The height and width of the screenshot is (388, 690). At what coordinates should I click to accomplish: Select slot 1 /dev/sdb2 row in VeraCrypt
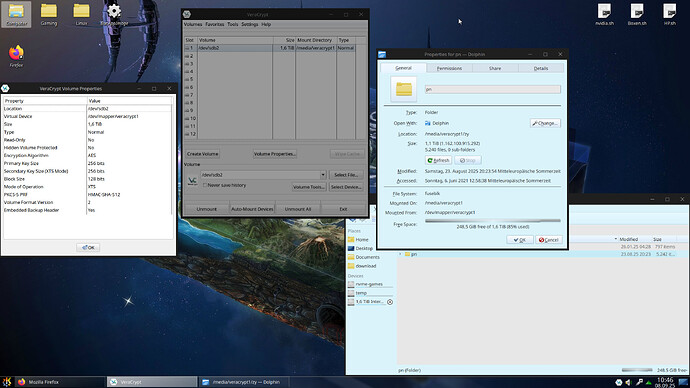tap(269, 48)
